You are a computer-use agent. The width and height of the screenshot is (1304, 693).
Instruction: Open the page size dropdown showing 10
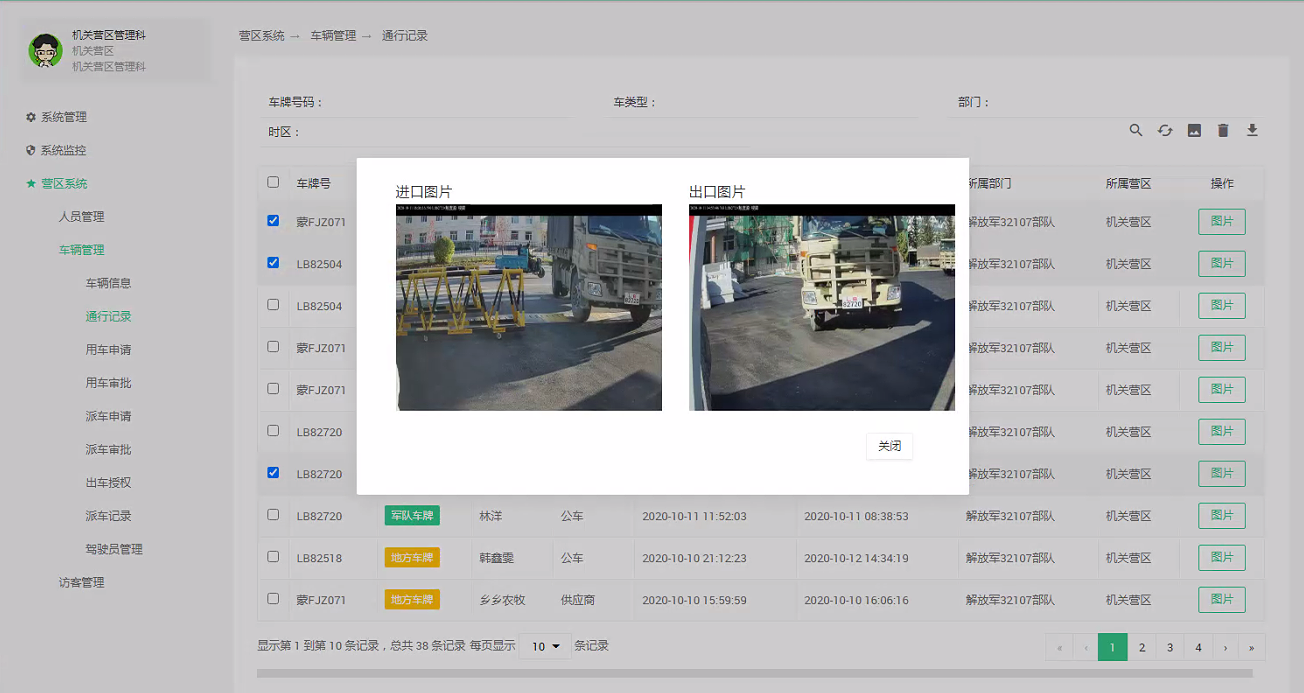pos(543,646)
